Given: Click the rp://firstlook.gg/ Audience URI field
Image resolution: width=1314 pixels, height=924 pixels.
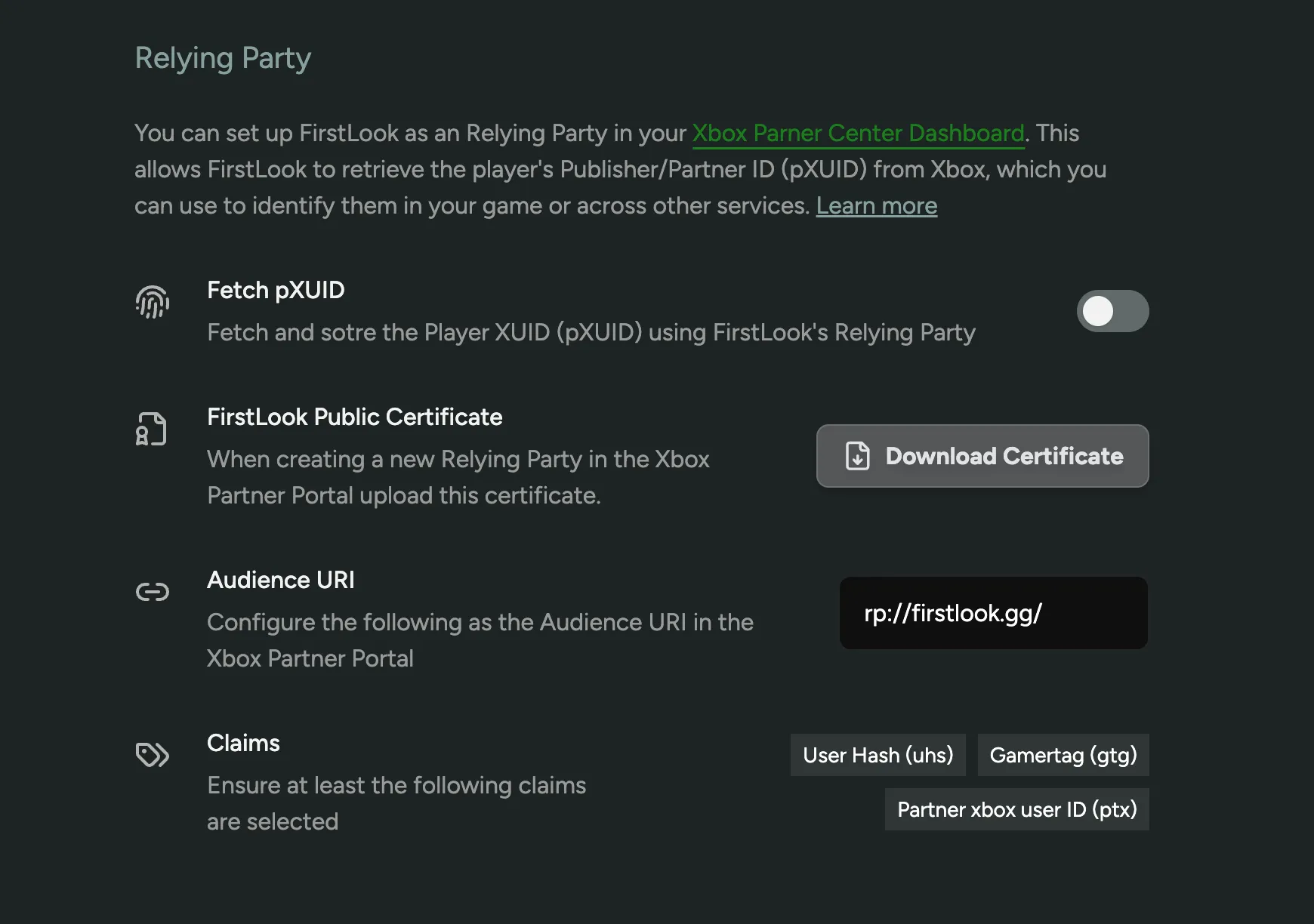Looking at the screenshot, I should (993, 613).
